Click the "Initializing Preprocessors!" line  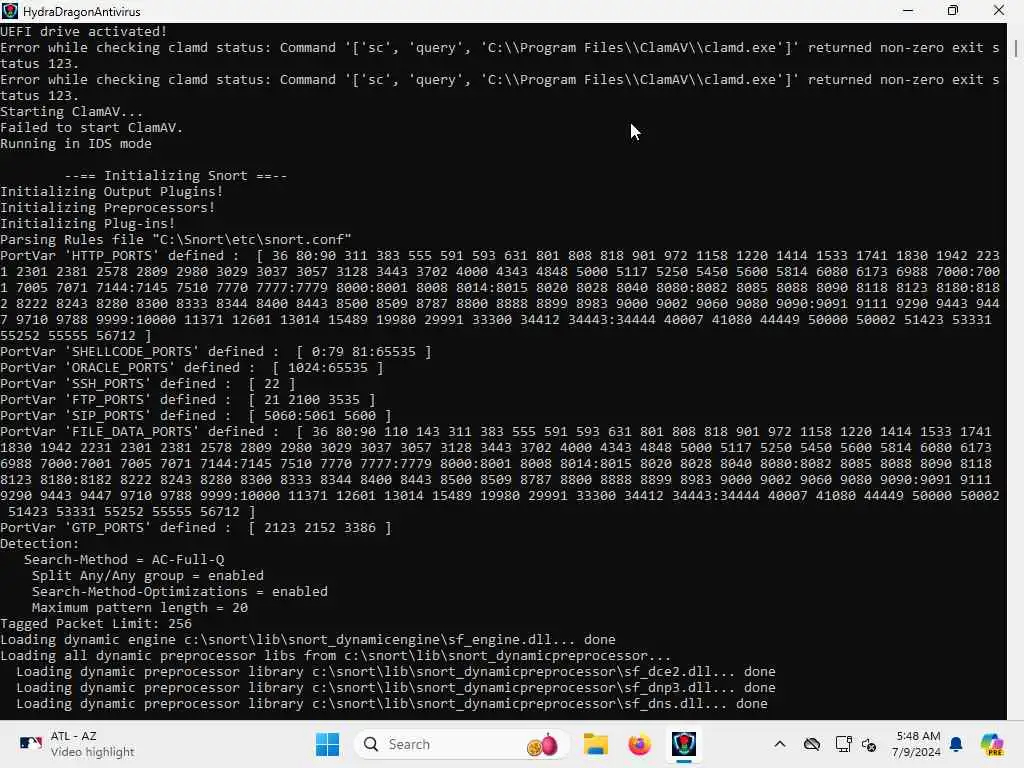tap(108, 208)
